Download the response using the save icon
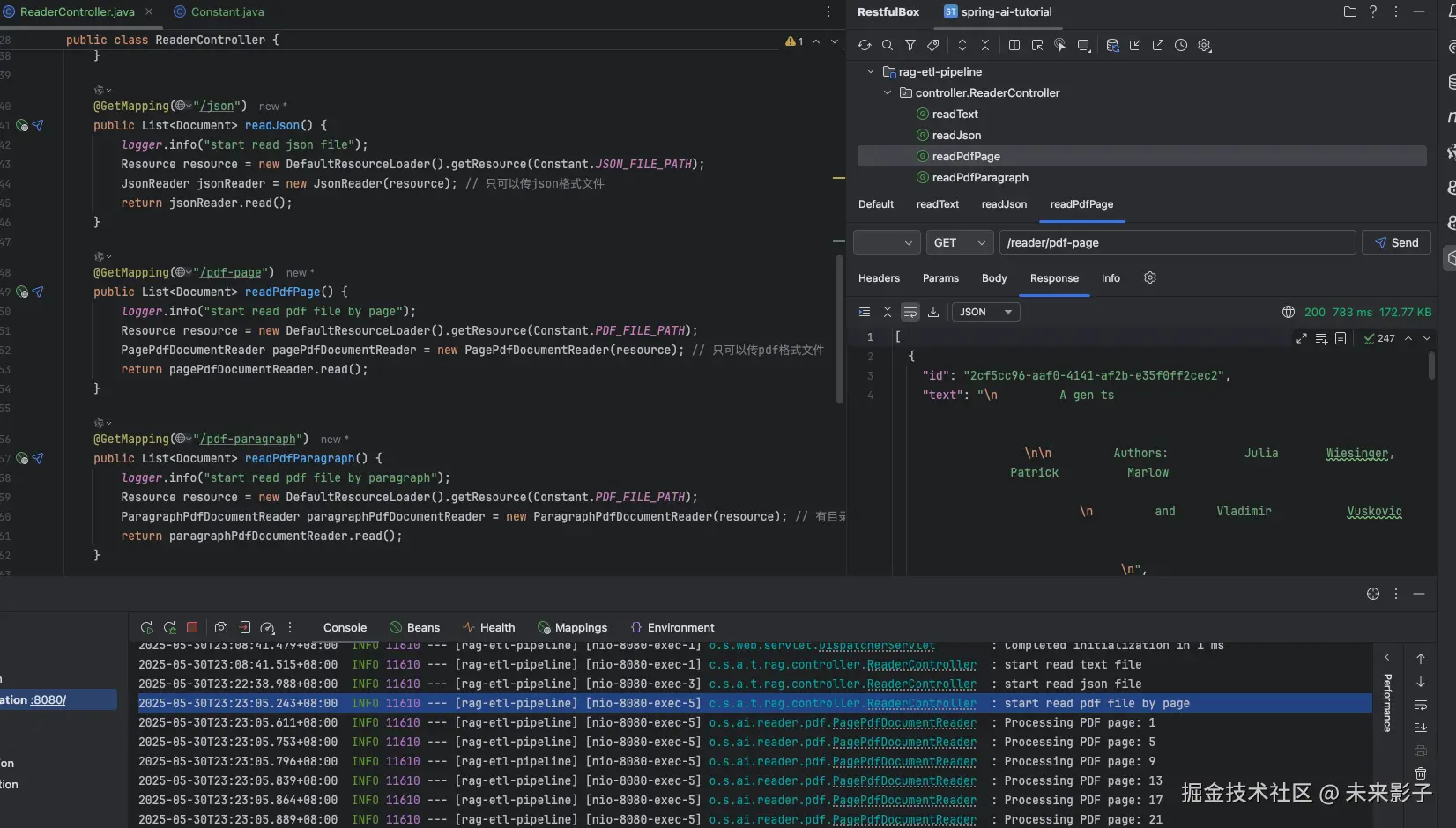 933,312
